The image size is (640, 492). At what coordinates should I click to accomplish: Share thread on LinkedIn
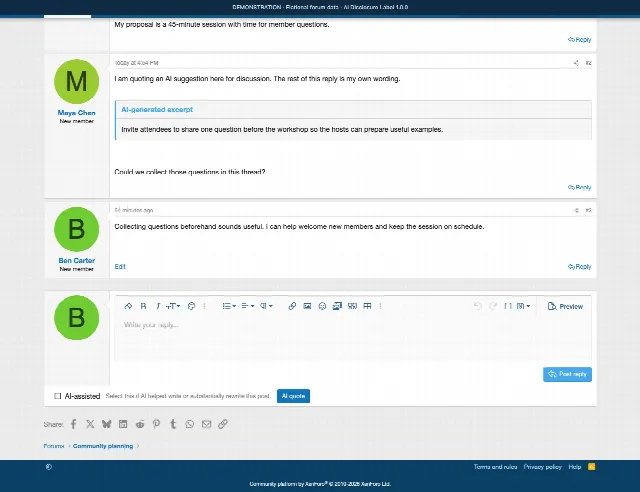[123, 424]
